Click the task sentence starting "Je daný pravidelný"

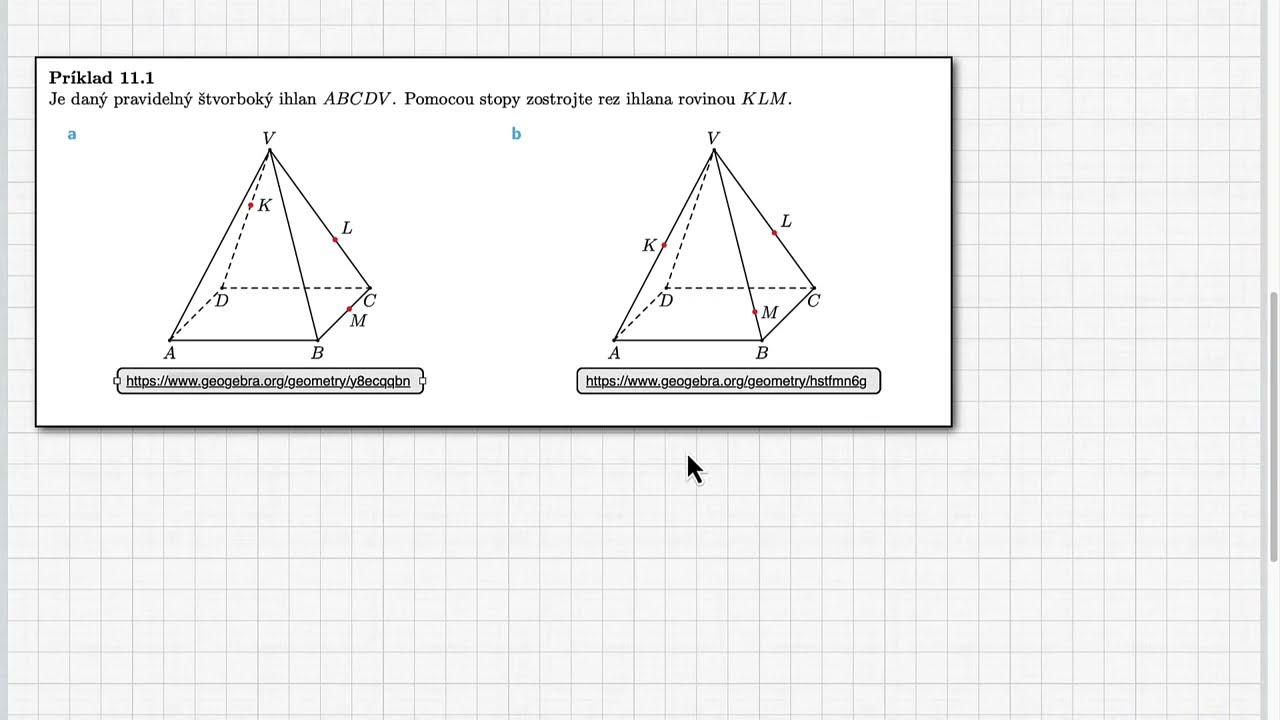tap(420, 99)
